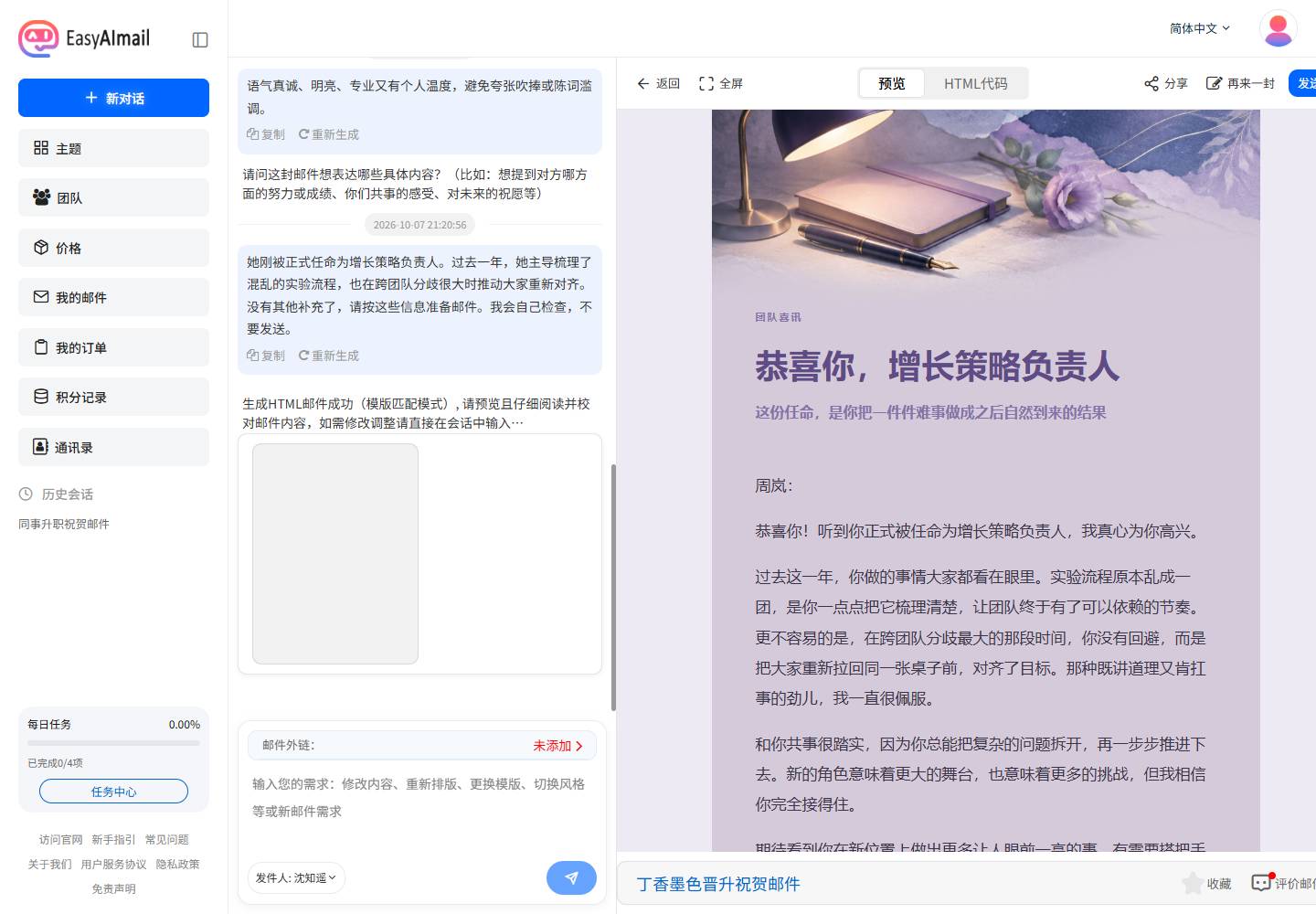Open 我的邮件 in sidebar
The image size is (1316, 914).
point(113,297)
